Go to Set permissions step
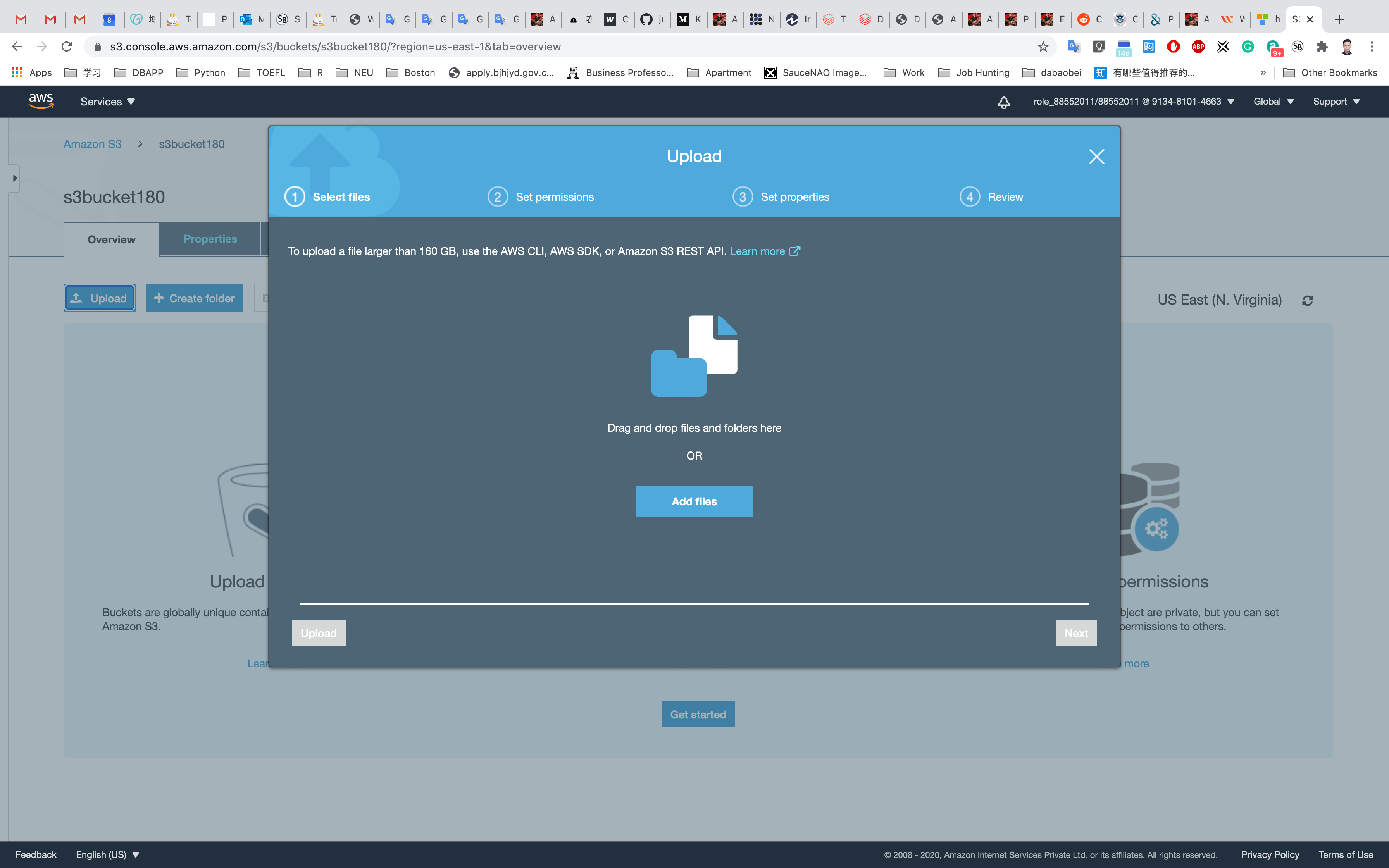This screenshot has height=868, width=1389. pos(554,197)
